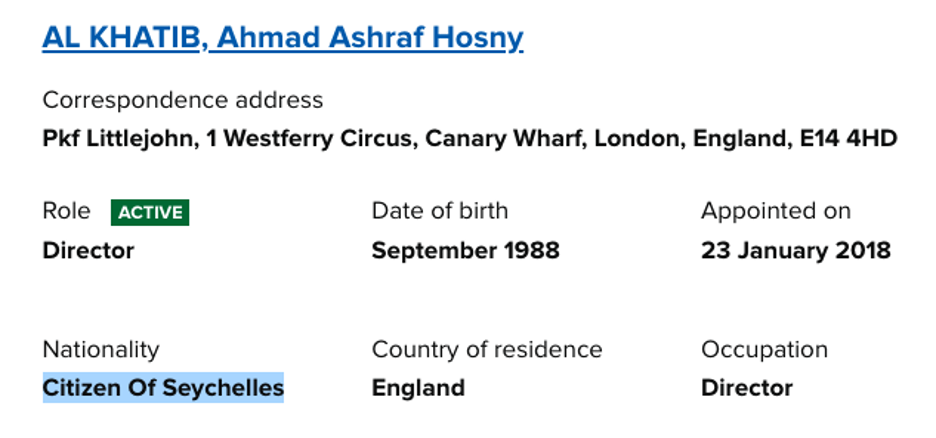Click the Nationality label
Image resolution: width=936 pixels, height=438 pixels.
(100, 349)
